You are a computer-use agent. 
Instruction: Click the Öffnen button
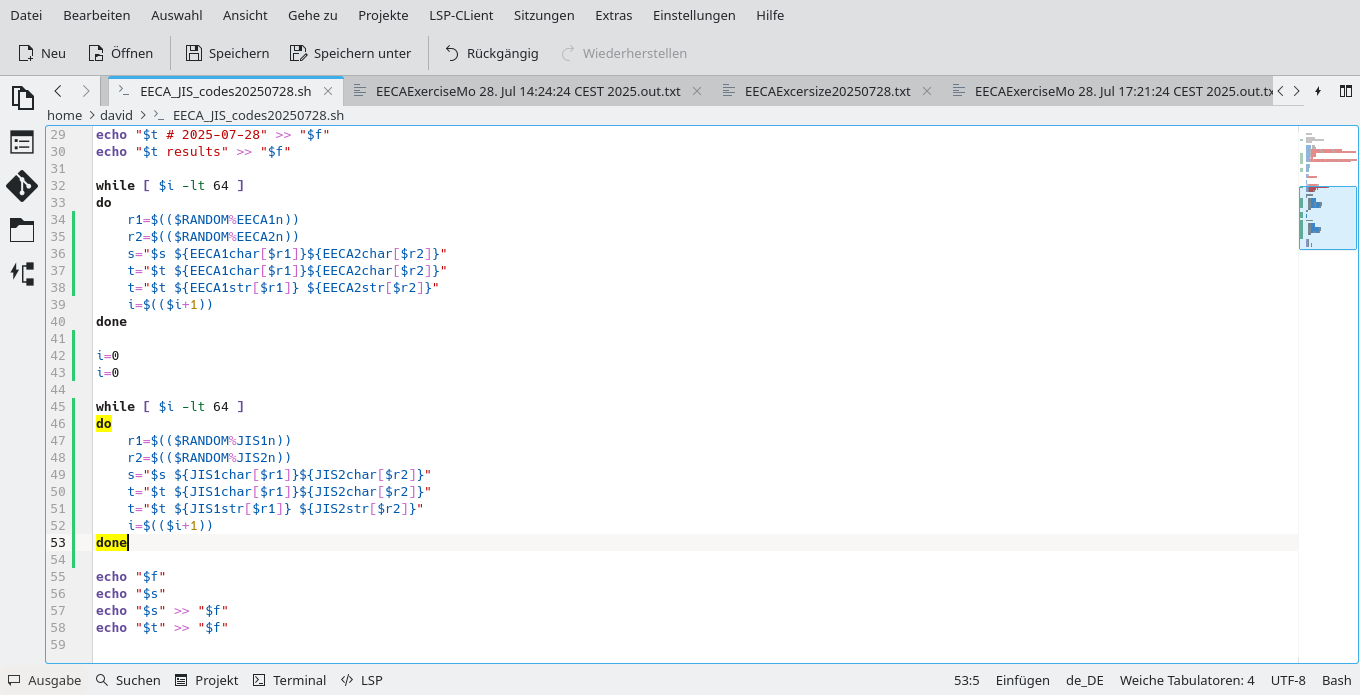pos(120,53)
